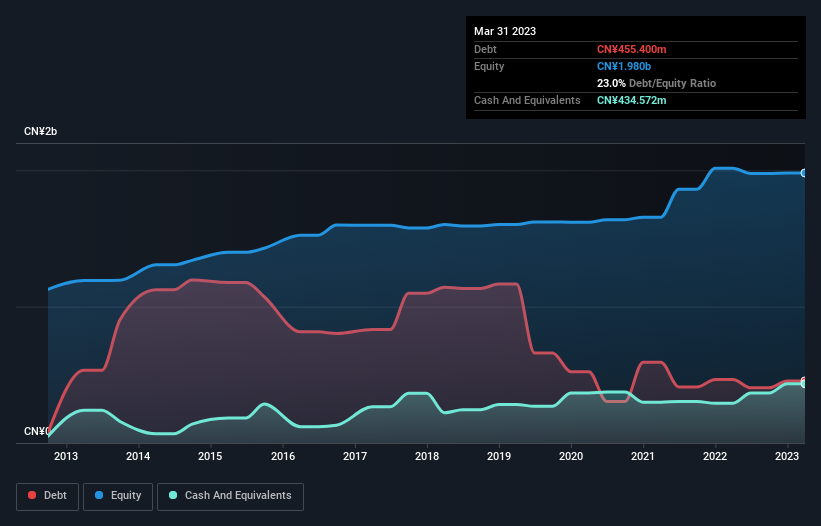Click the CN¥434.572m cash value
Viewport: 821px width, 526px height.
(631, 100)
